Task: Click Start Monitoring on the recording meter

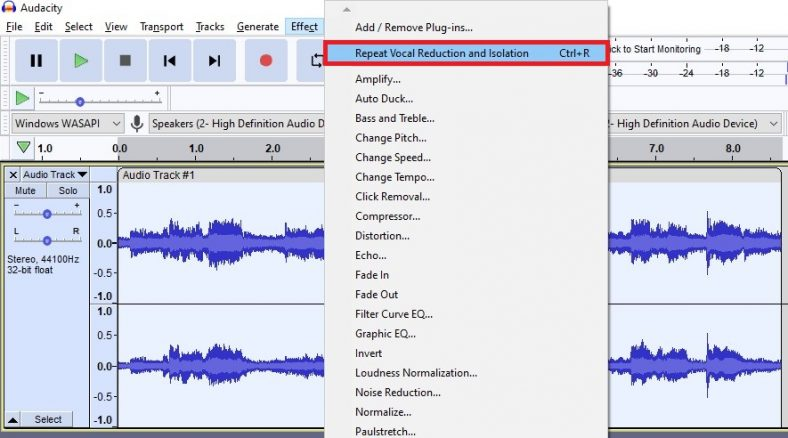Action: pos(654,49)
